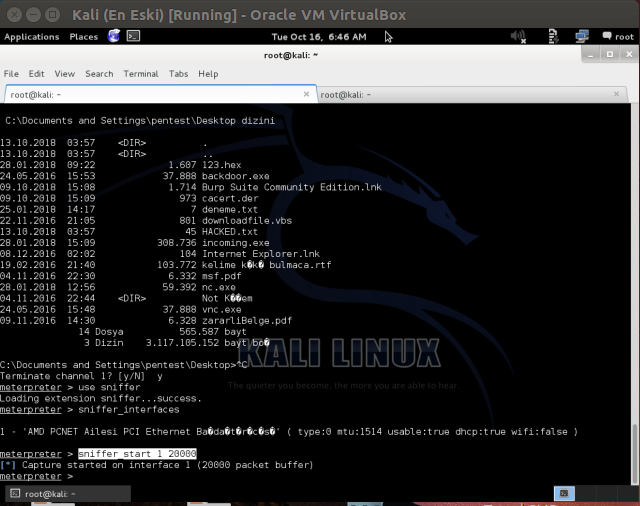The width and height of the screenshot is (640, 506).
Task: Open the Iceweasel browser launcher icon
Action: click(x=113, y=36)
